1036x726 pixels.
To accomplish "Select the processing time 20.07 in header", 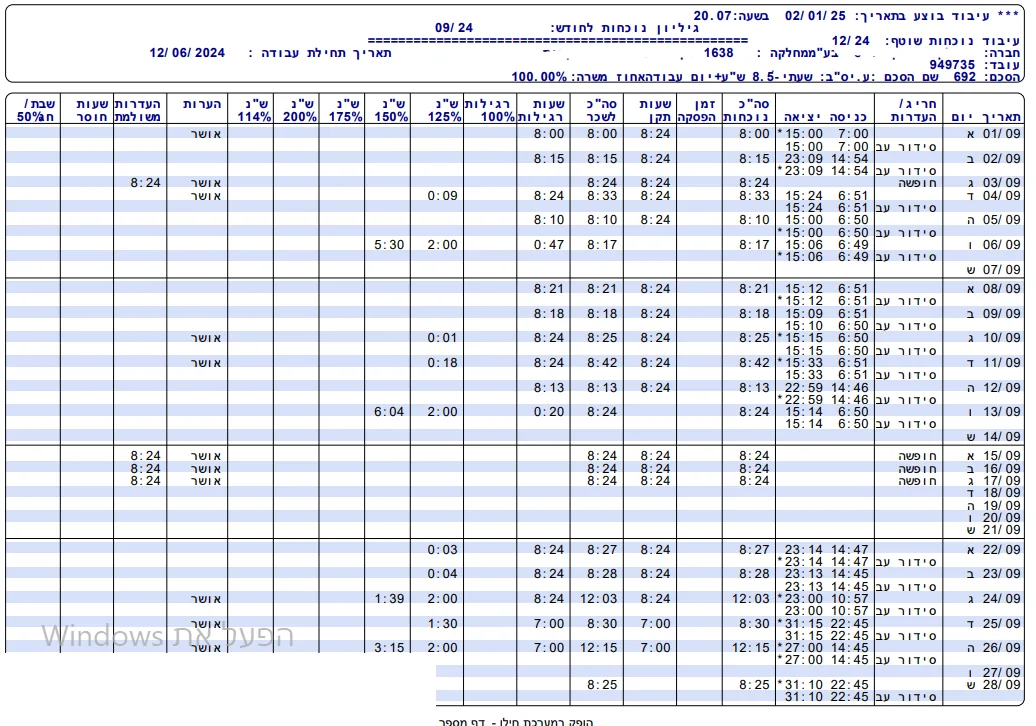I will [x=712, y=15].
